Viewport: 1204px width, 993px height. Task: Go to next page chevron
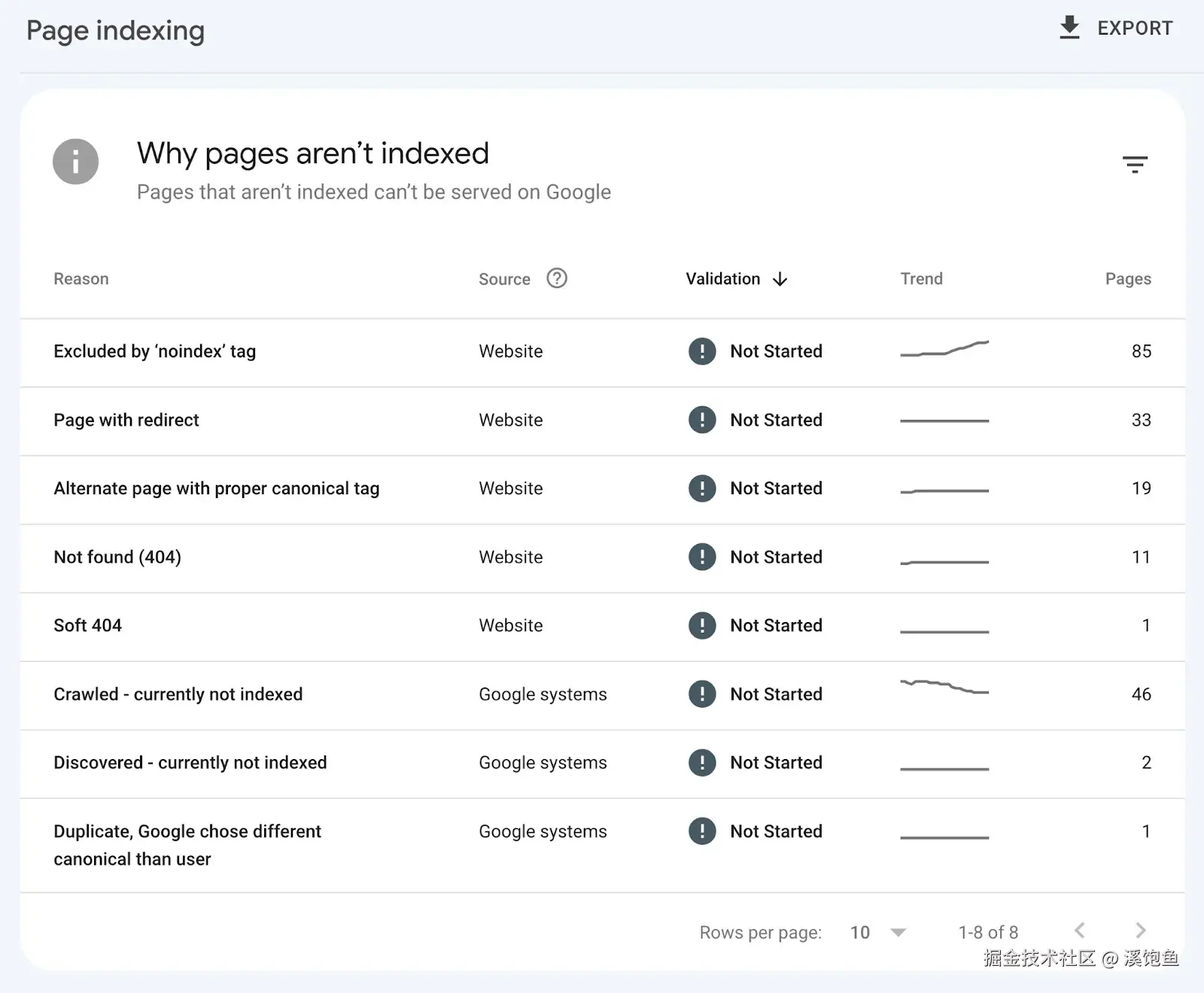[x=1141, y=931]
